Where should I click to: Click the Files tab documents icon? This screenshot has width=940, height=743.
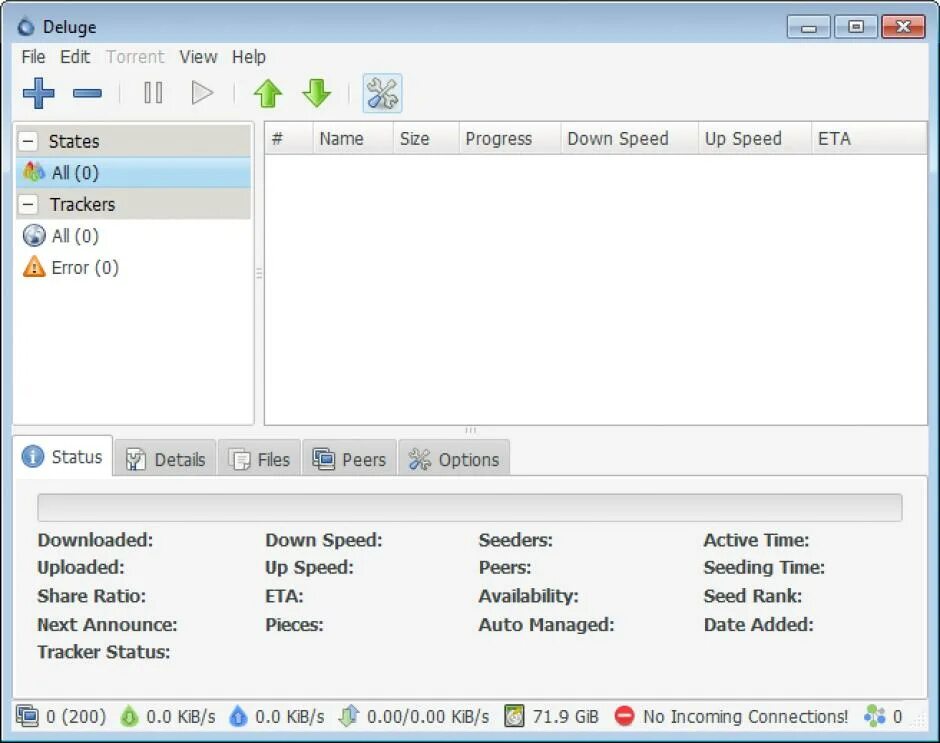pyautogui.click(x=240, y=459)
